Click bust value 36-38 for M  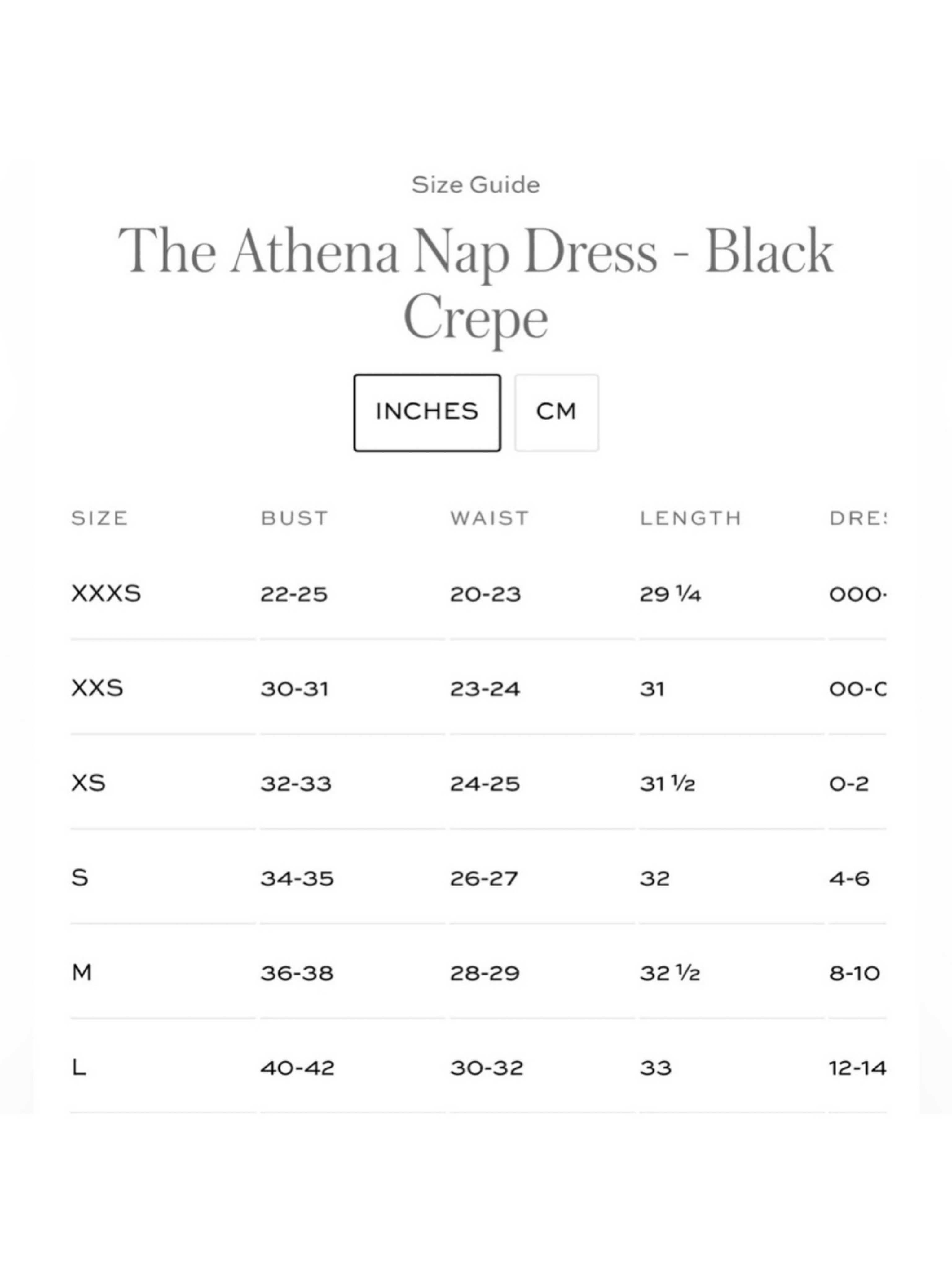(297, 973)
